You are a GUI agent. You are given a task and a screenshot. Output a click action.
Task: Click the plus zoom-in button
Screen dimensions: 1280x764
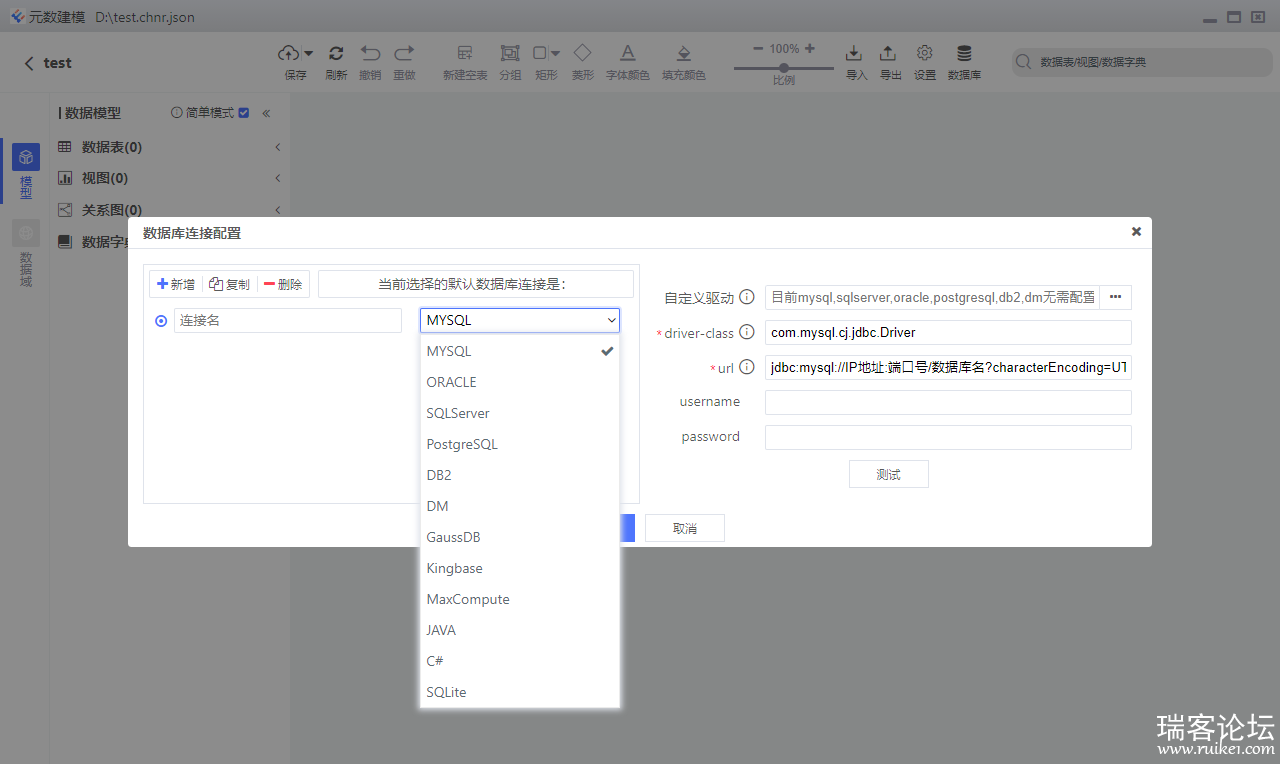tap(809, 48)
